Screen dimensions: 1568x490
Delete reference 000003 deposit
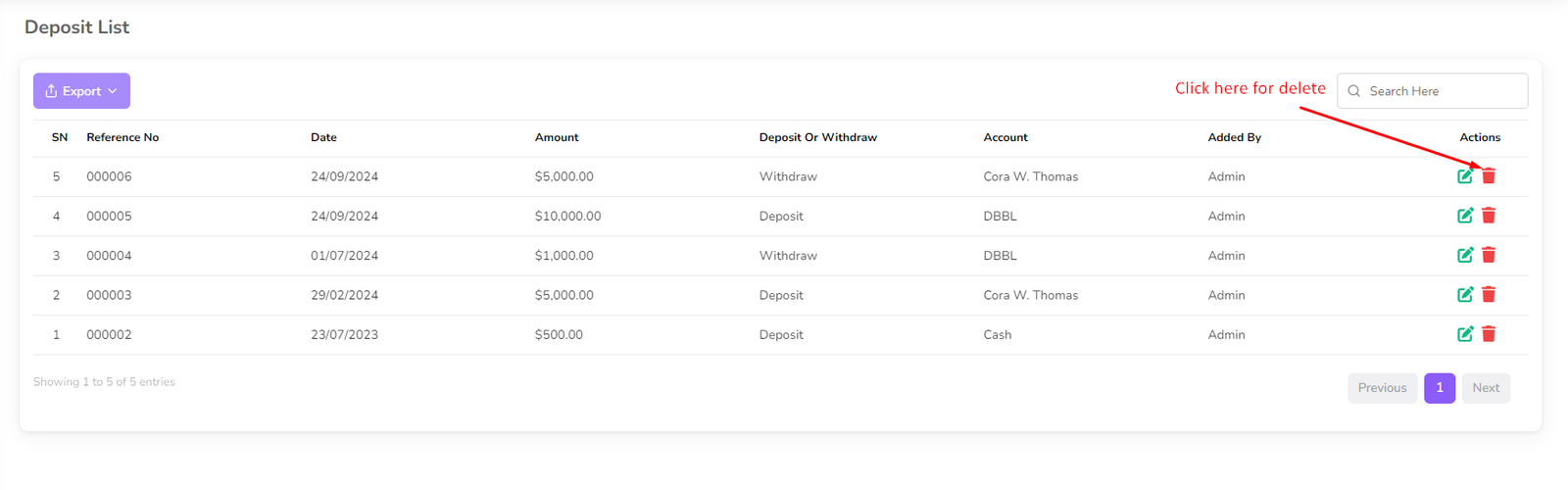click(x=1489, y=294)
